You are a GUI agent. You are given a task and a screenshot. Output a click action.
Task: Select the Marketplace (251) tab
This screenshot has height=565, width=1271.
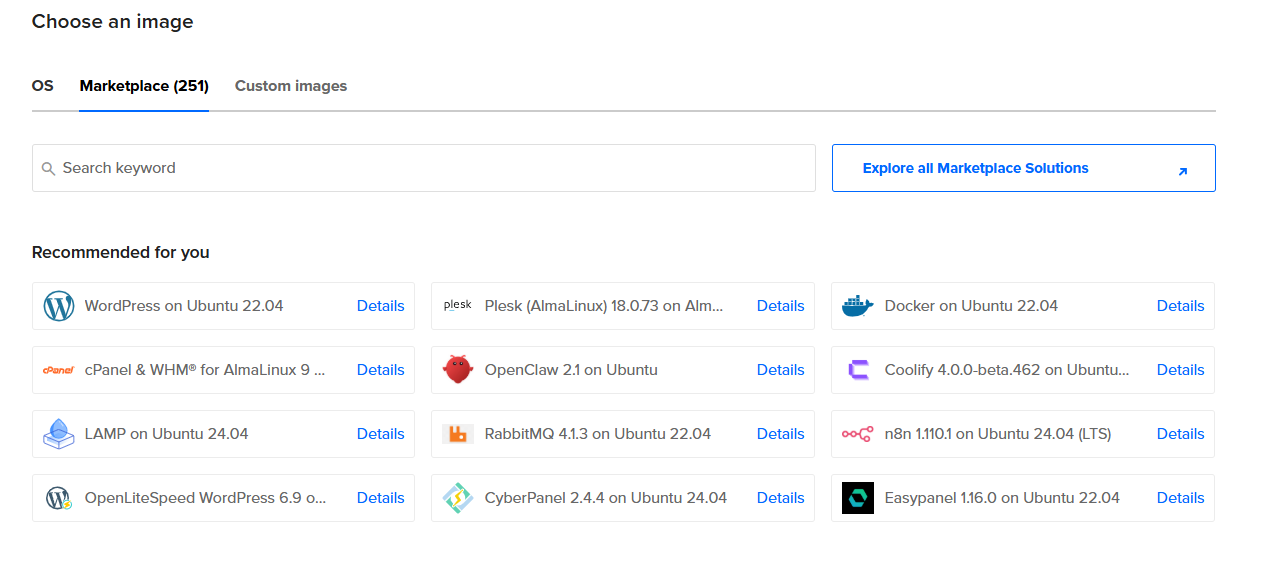tap(144, 86)
